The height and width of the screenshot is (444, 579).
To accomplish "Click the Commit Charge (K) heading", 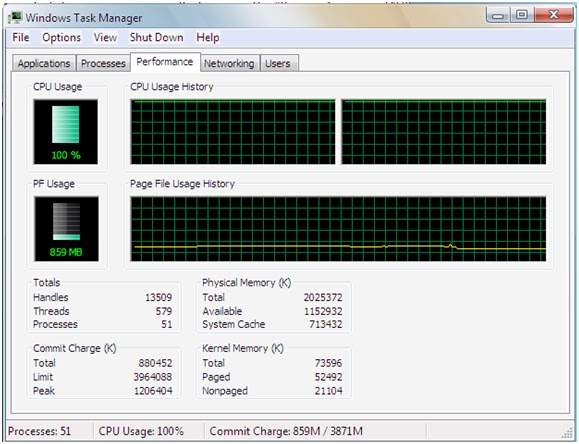I will tap(75, 348).
